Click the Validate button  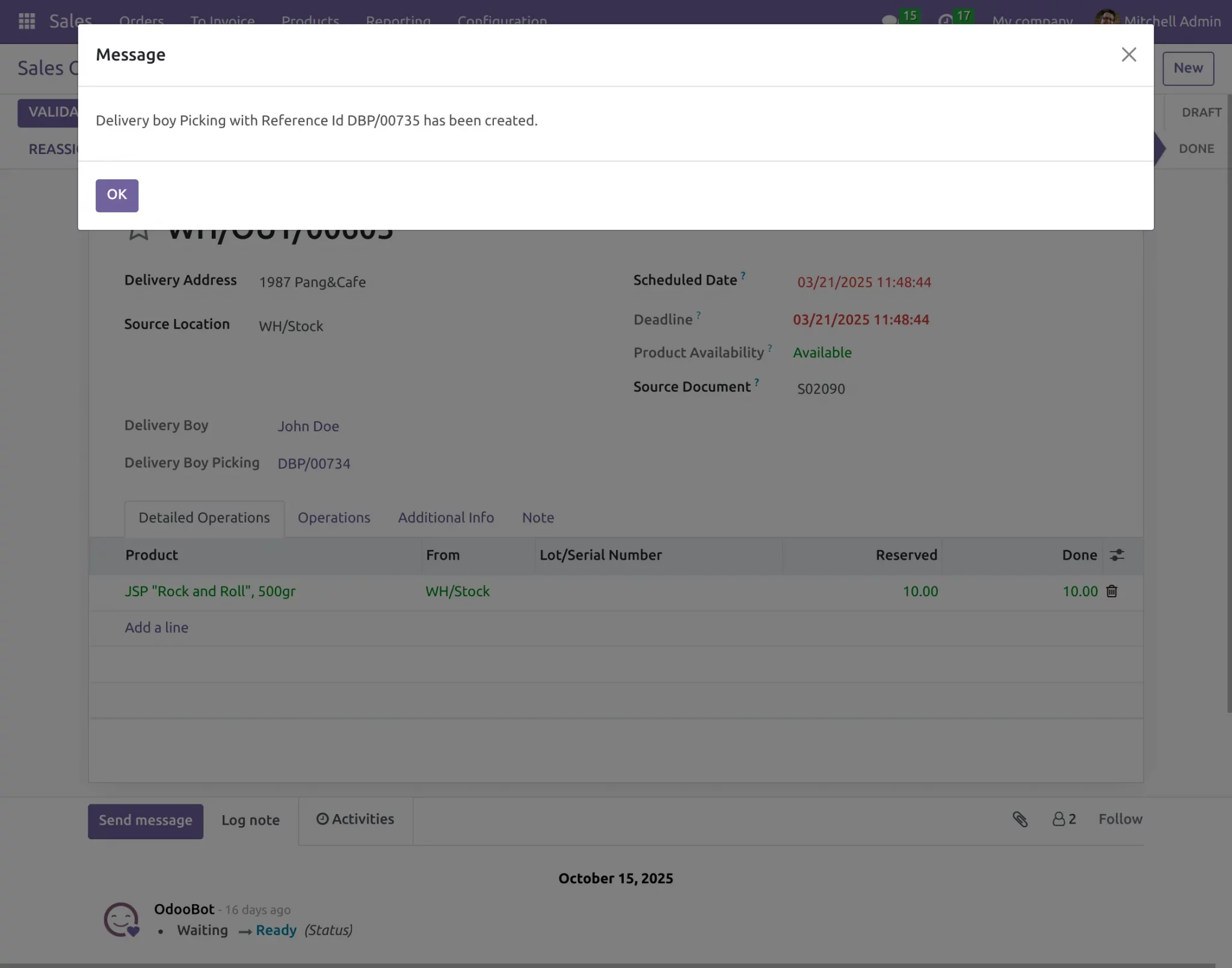click(48, 113)
